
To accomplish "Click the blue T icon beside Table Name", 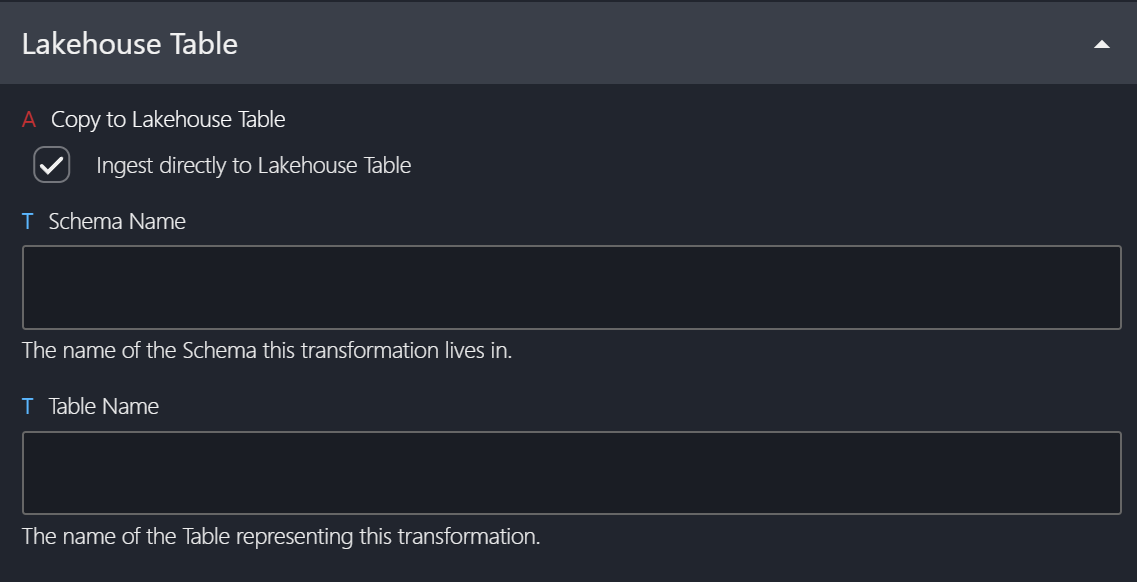I will click(27, 407).
